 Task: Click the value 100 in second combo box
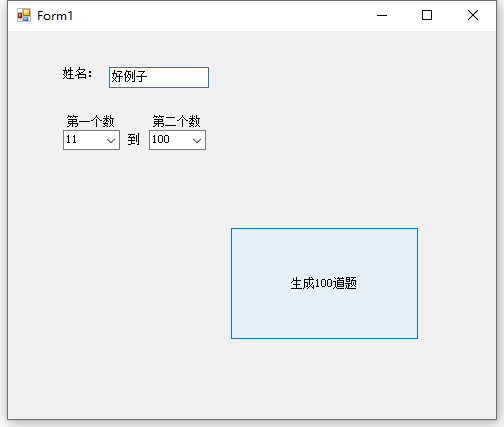(161, 139)
